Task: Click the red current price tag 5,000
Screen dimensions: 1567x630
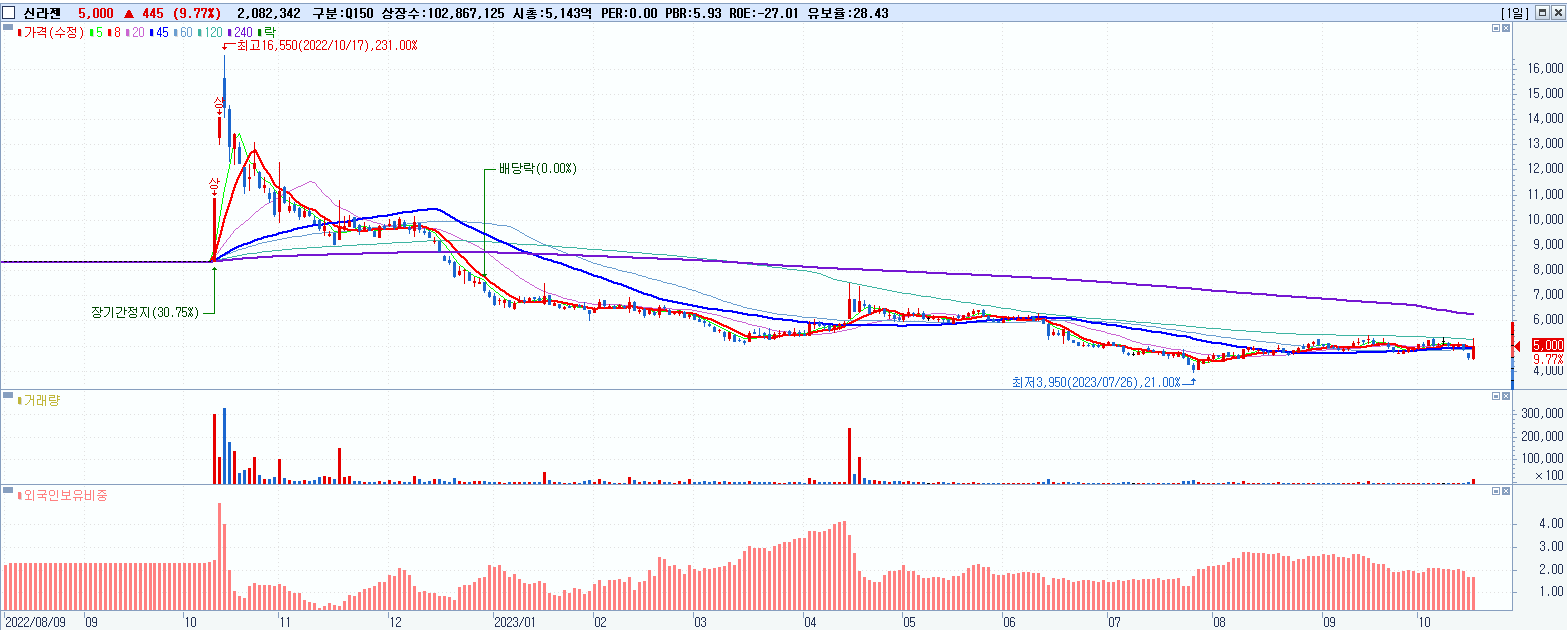Action: pyautogui.click(x=1546, y=345)
